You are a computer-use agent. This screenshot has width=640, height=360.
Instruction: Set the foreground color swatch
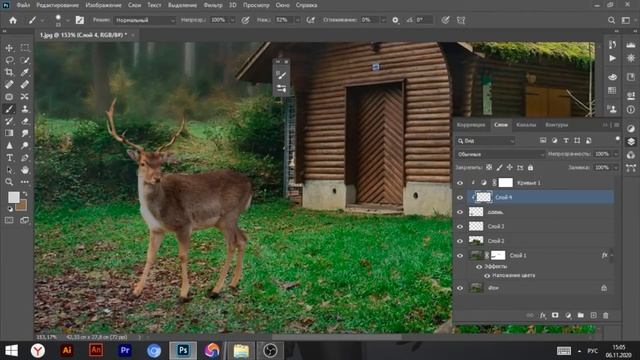[x=13, y=198]
